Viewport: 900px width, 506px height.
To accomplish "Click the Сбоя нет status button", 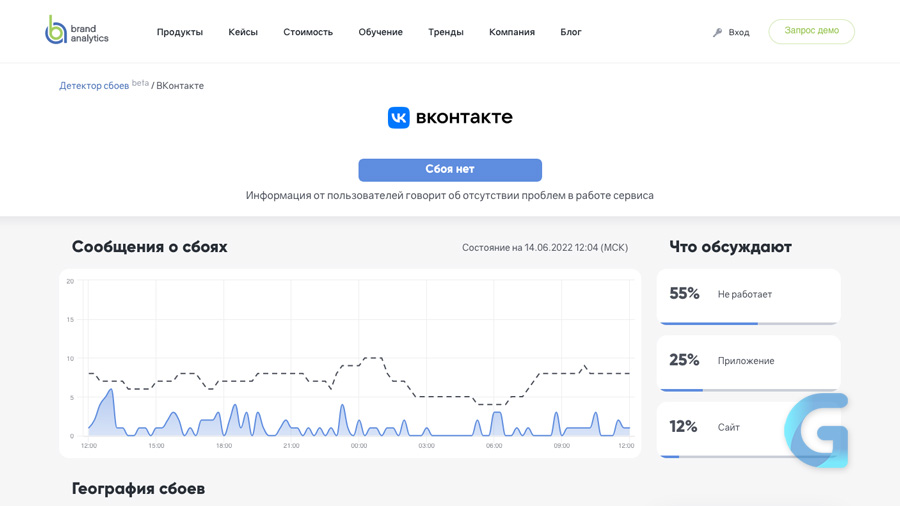I will [x=450, y=170].
